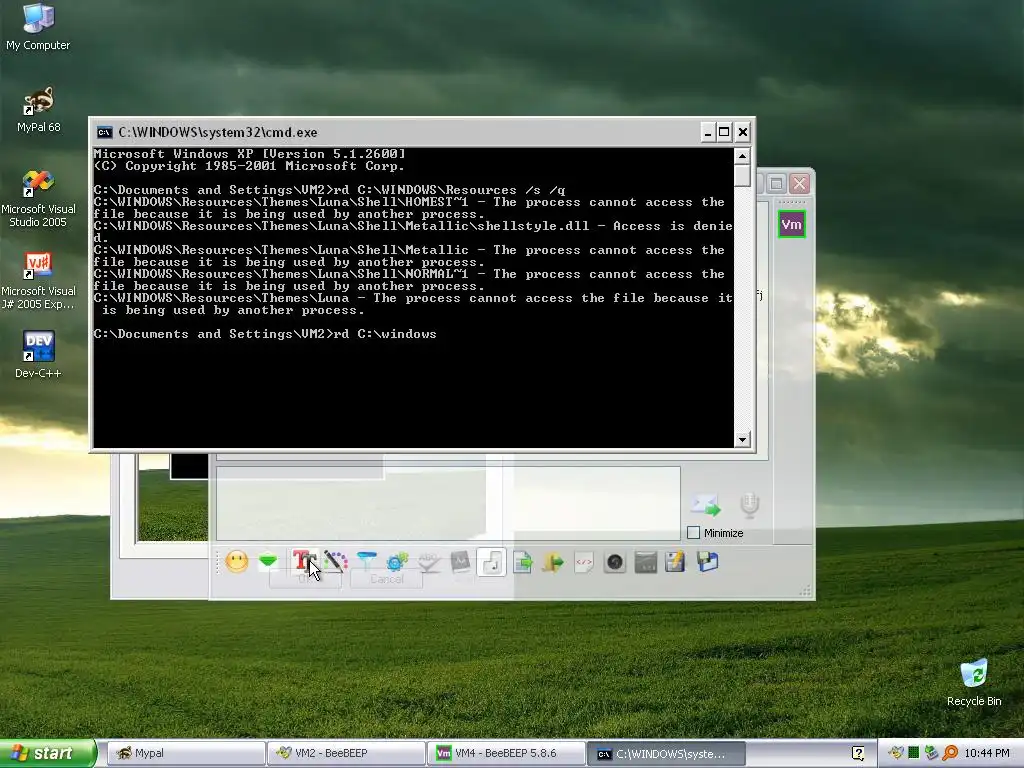Image resolution: width=1024 pixels, height=768 pixels.
Task: Click the faded Cancel button
Action: (387, 579)
